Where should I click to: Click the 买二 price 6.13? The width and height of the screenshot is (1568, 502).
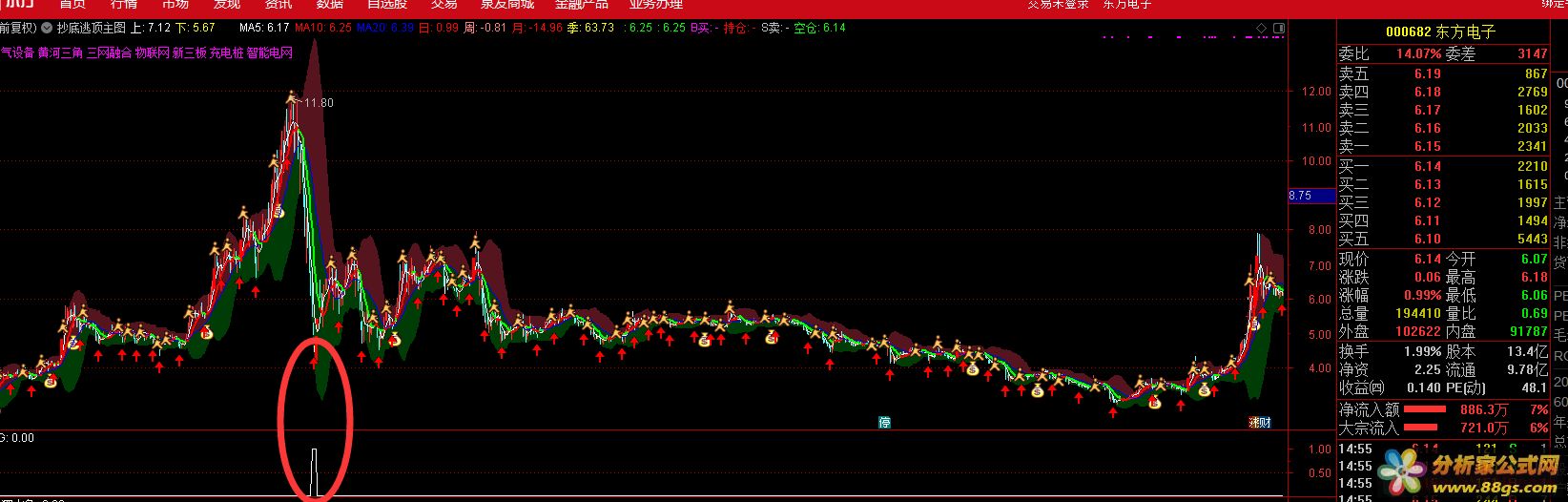tap(1427, 184)
